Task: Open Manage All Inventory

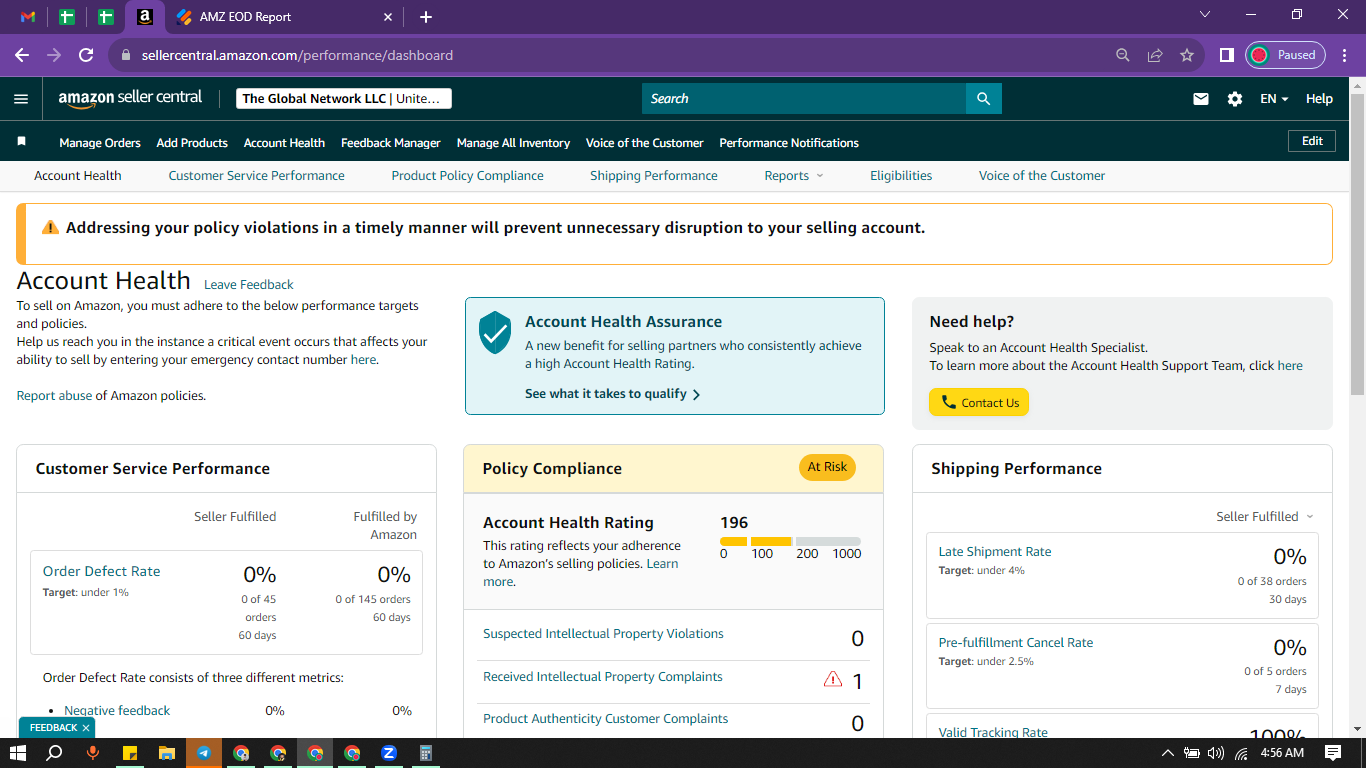Action: [x=513, y=143]
